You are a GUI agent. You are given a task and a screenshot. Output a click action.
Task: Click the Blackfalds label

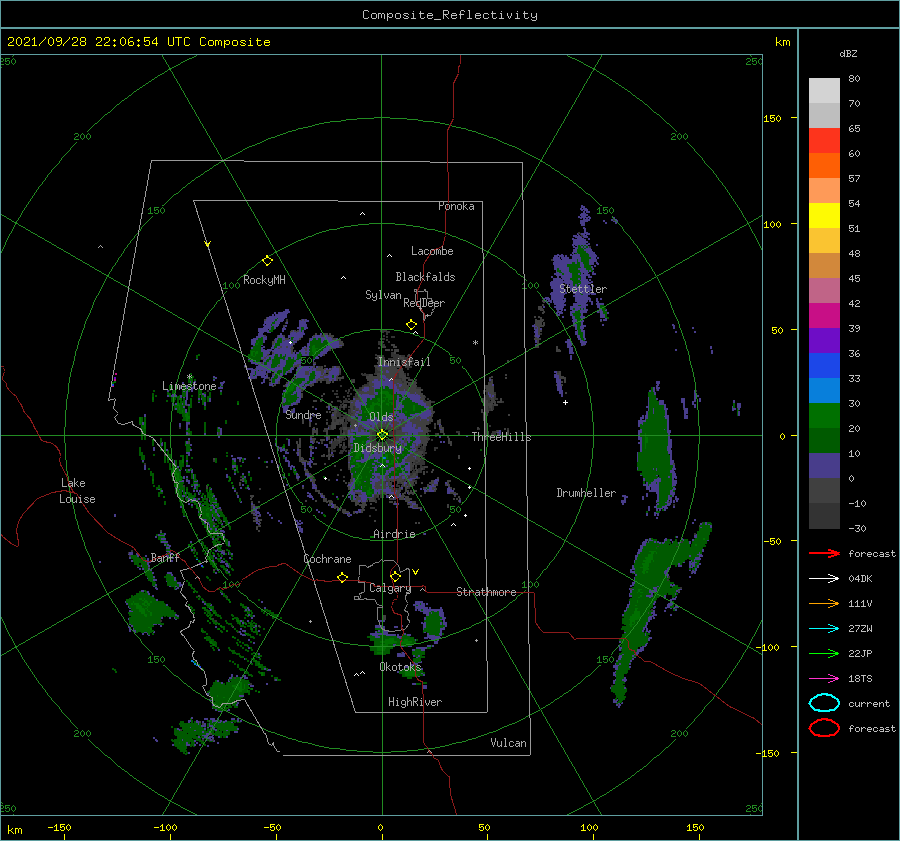(425, 277)
